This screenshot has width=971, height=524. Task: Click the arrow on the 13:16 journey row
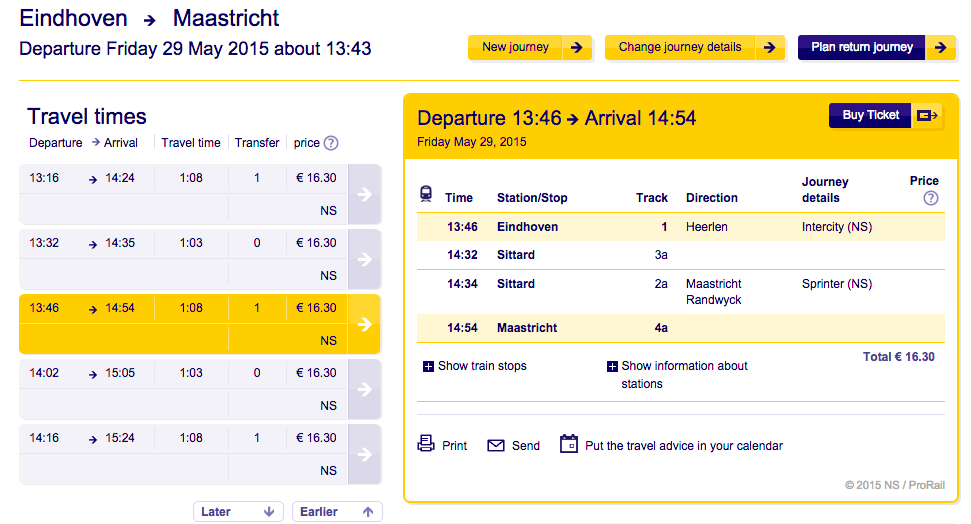tap(364, 194)
